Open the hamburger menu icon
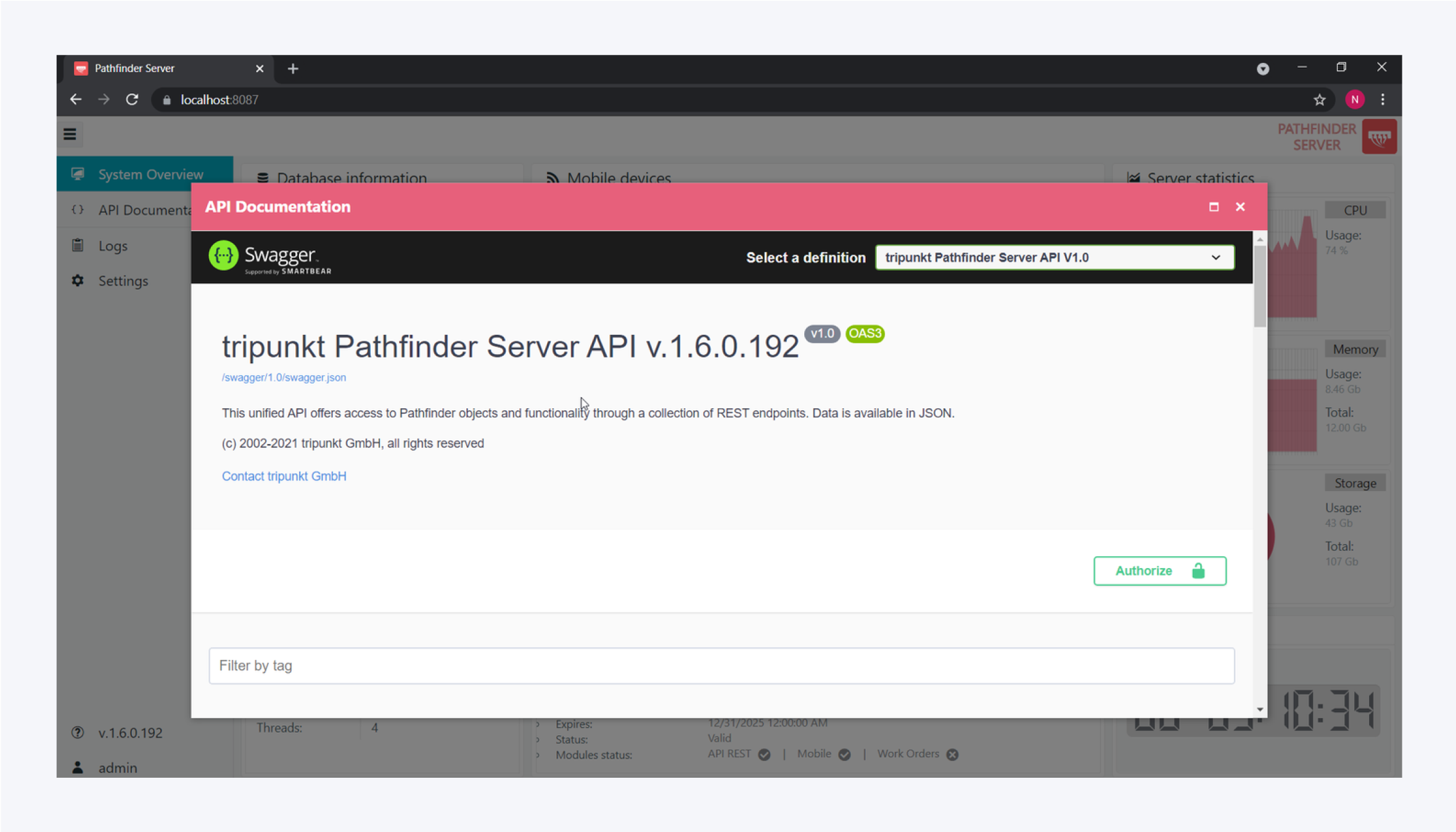Screen dimensions: 1456x832 coord(70,134)
